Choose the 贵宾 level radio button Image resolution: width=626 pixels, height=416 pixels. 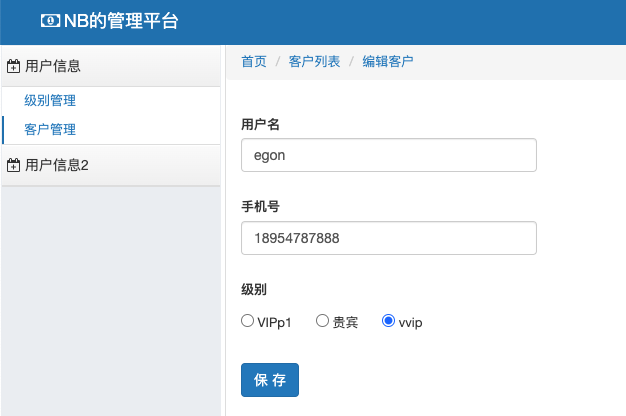point(322,321)
